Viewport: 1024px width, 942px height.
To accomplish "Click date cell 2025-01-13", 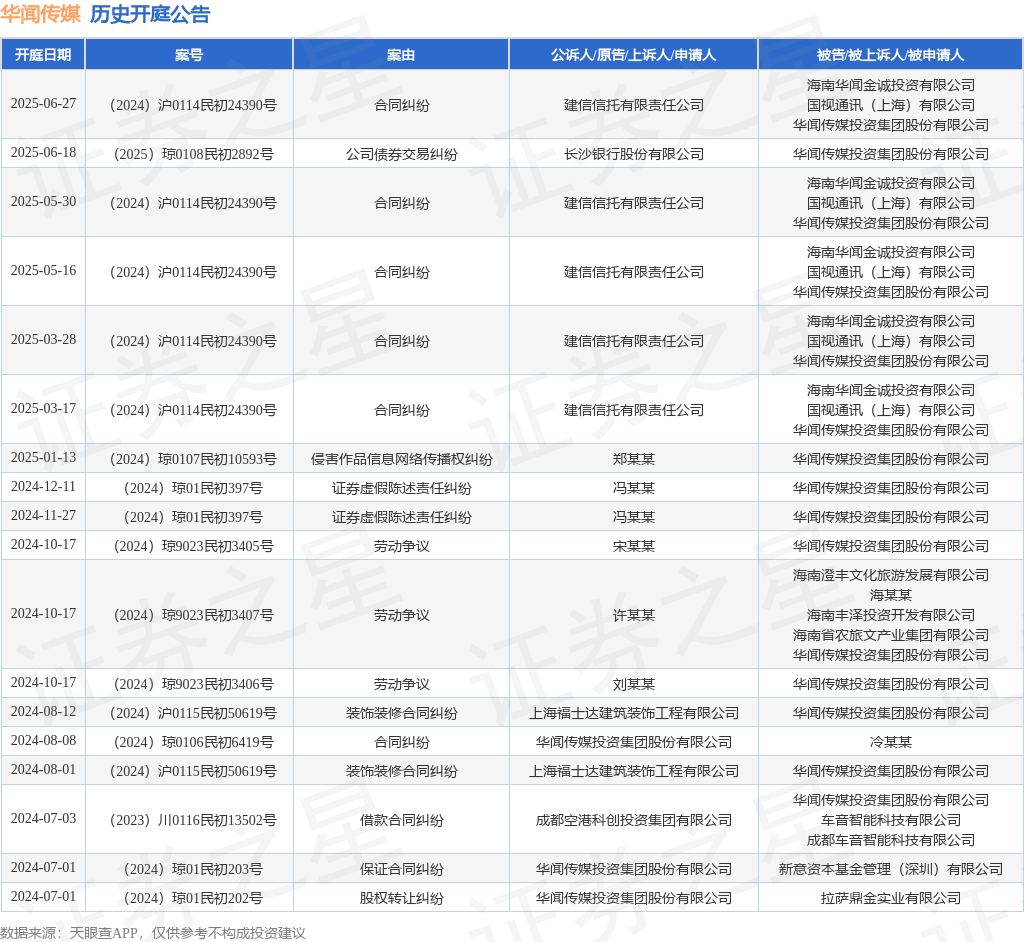I will (x=43, y=457).
